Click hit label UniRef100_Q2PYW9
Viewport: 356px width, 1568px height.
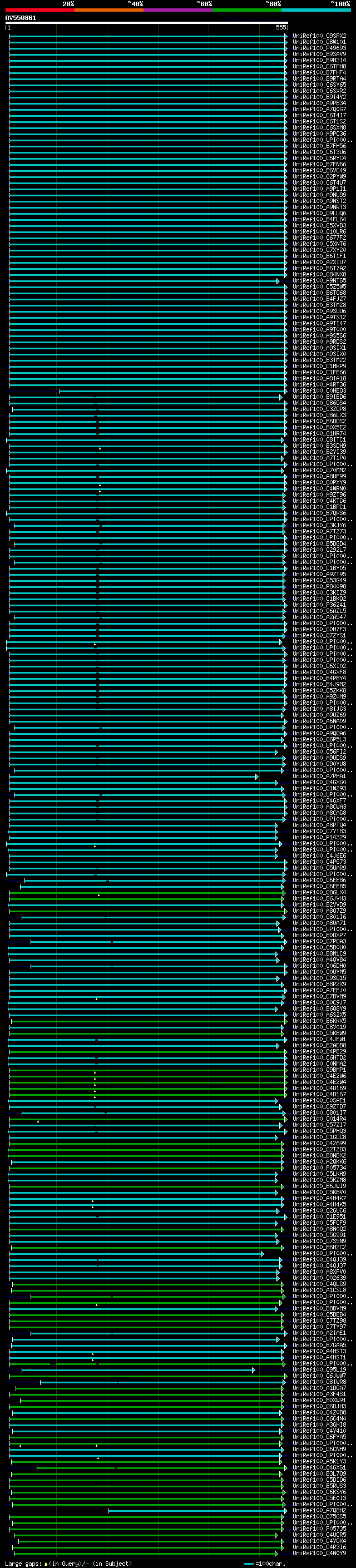(319, 176)
